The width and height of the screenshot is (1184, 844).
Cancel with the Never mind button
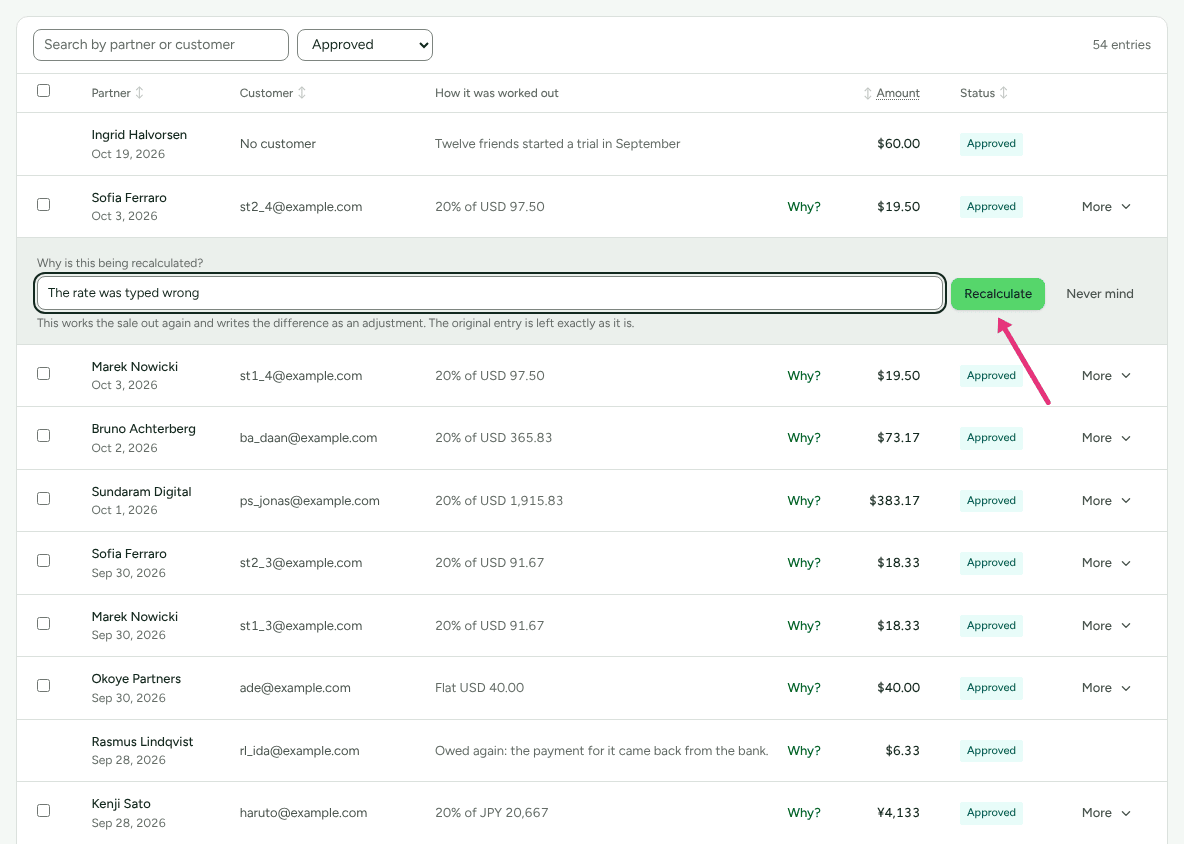tap(1099, 294)
